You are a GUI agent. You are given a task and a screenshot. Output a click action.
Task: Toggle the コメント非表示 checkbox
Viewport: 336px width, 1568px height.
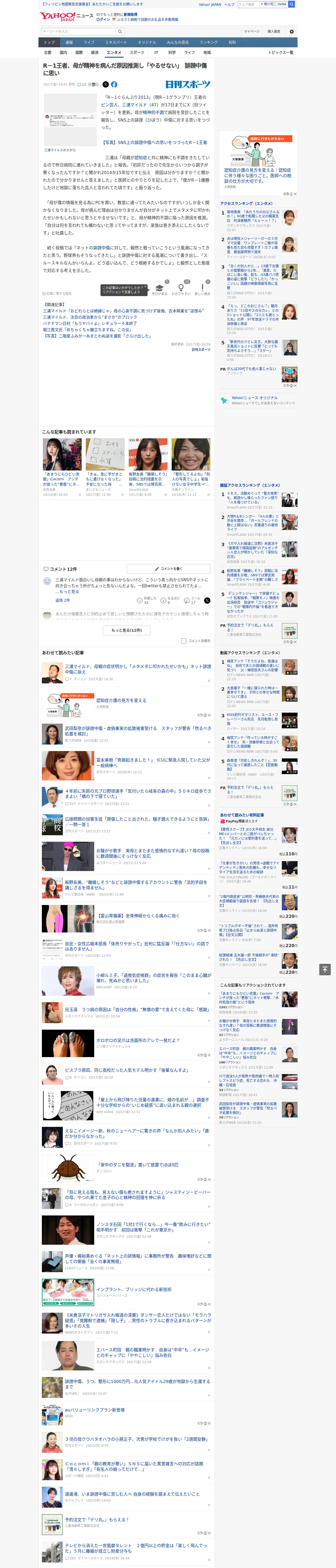click(x=183, y=641)
